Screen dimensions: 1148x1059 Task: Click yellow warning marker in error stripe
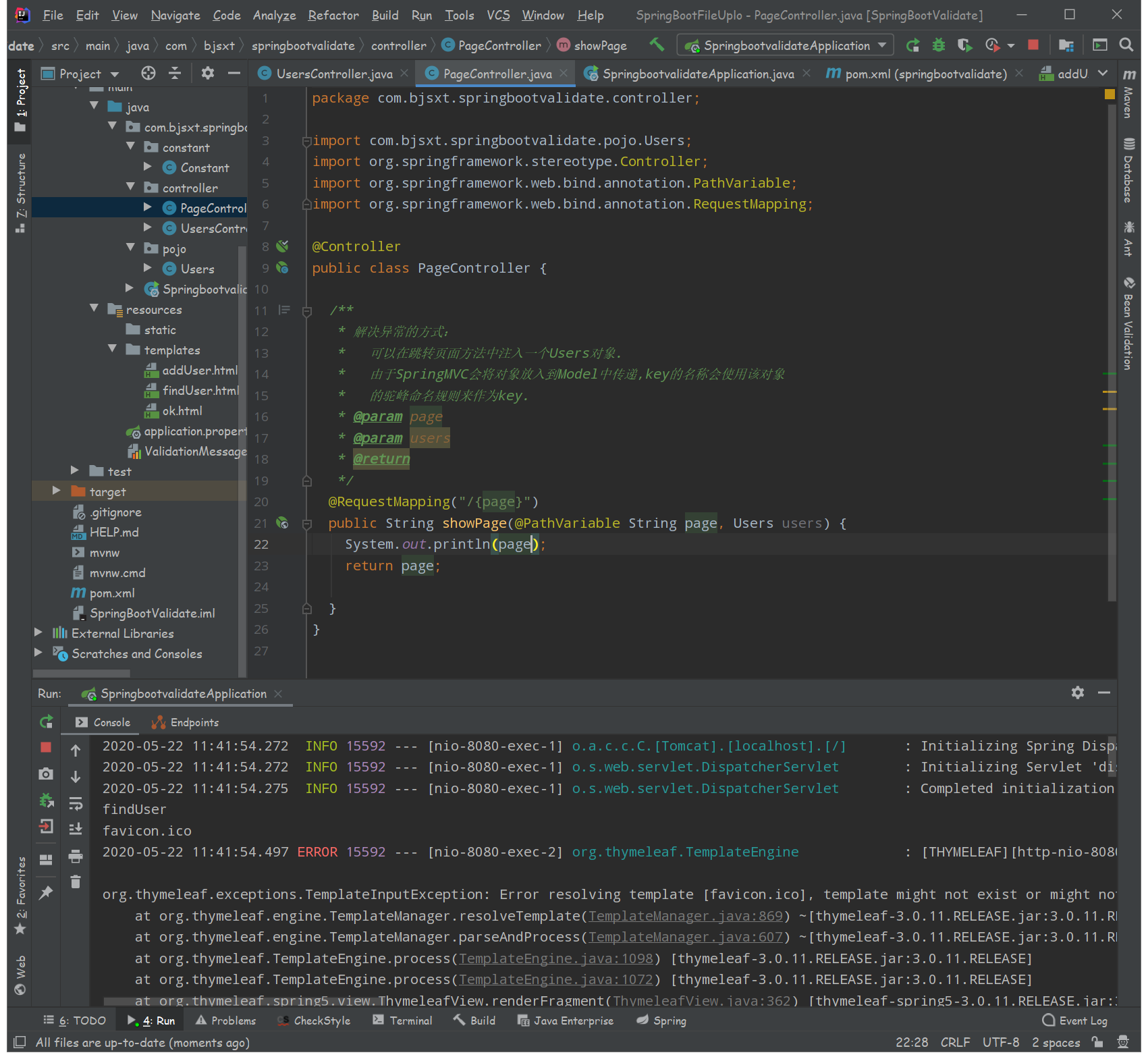pyautogui.click(x=1110, y=94)
